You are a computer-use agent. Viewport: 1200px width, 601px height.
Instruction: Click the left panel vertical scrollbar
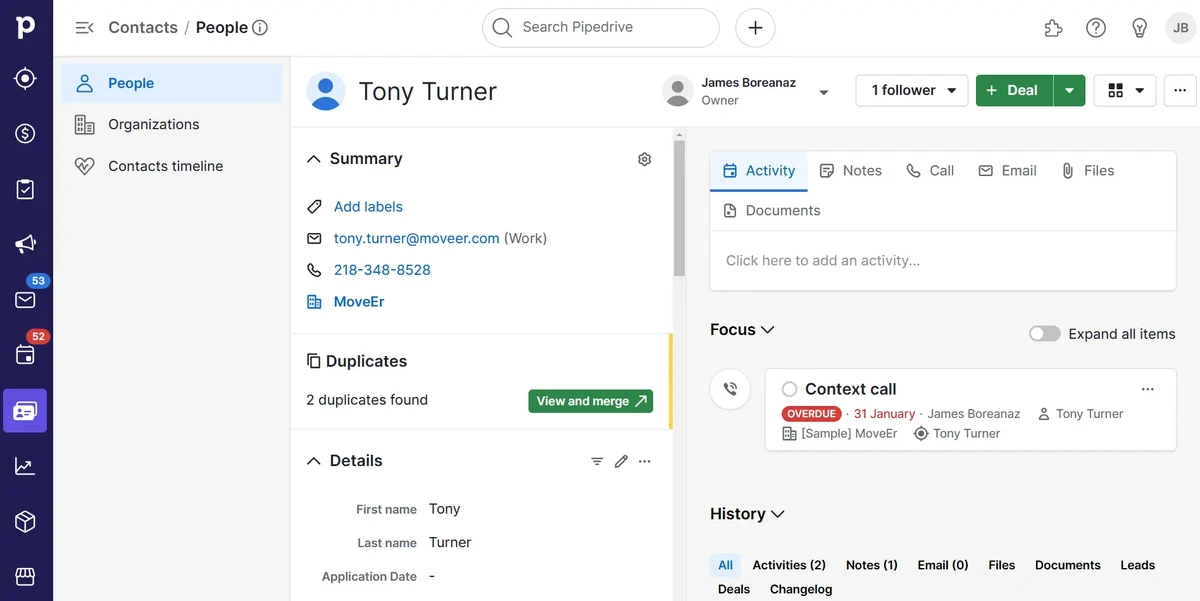679,210
